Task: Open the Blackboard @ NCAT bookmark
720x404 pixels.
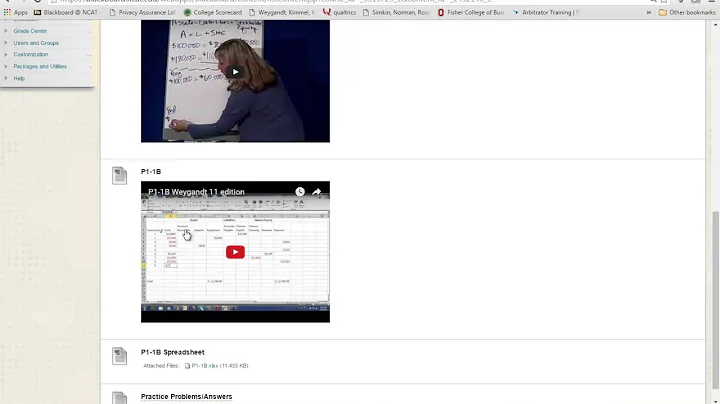Action: coord(67,12)
